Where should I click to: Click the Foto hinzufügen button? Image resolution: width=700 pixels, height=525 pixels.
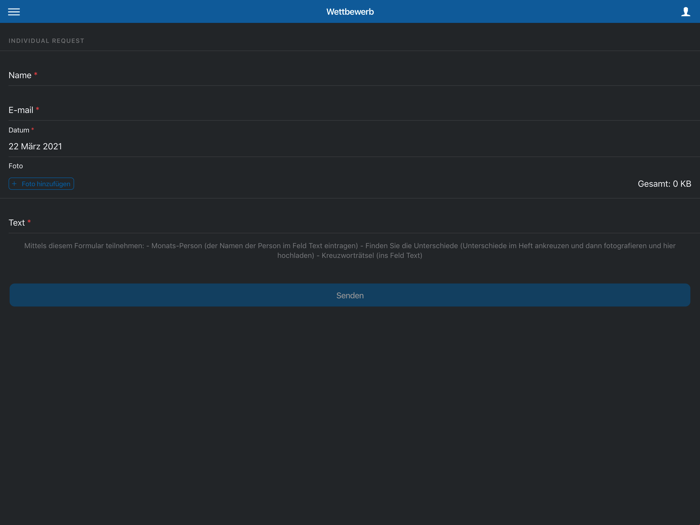point(41,183)
